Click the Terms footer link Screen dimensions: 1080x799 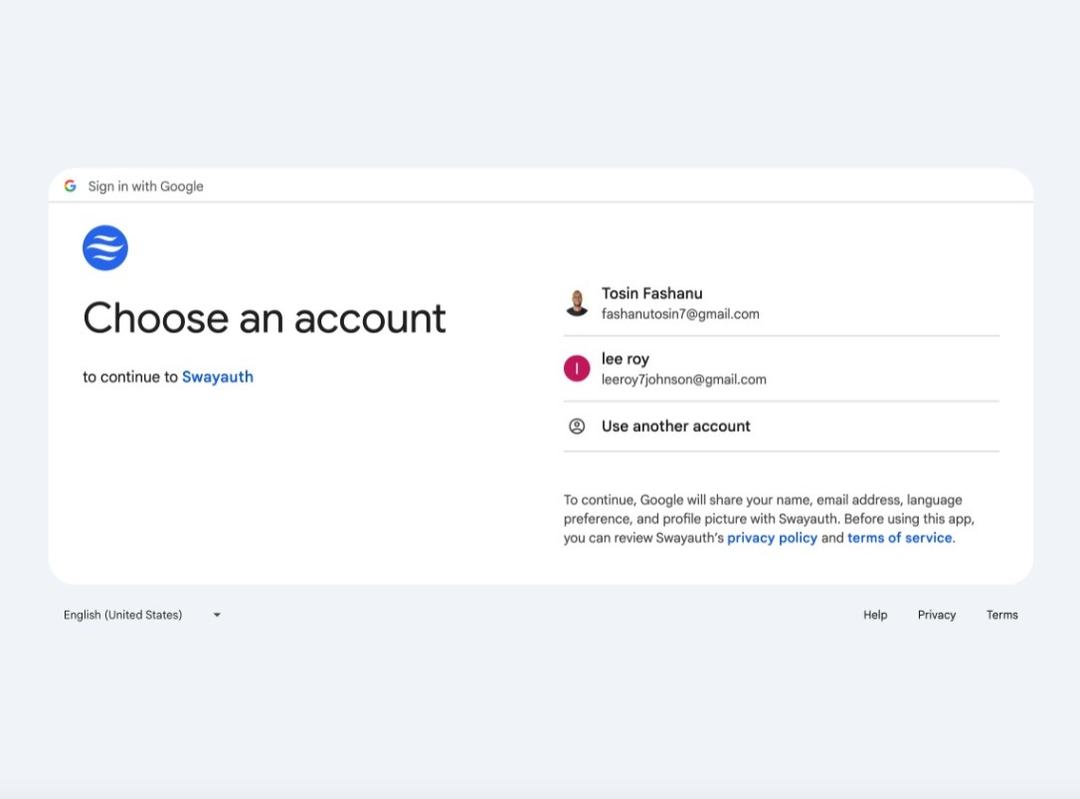click(x=1002, y=615)
